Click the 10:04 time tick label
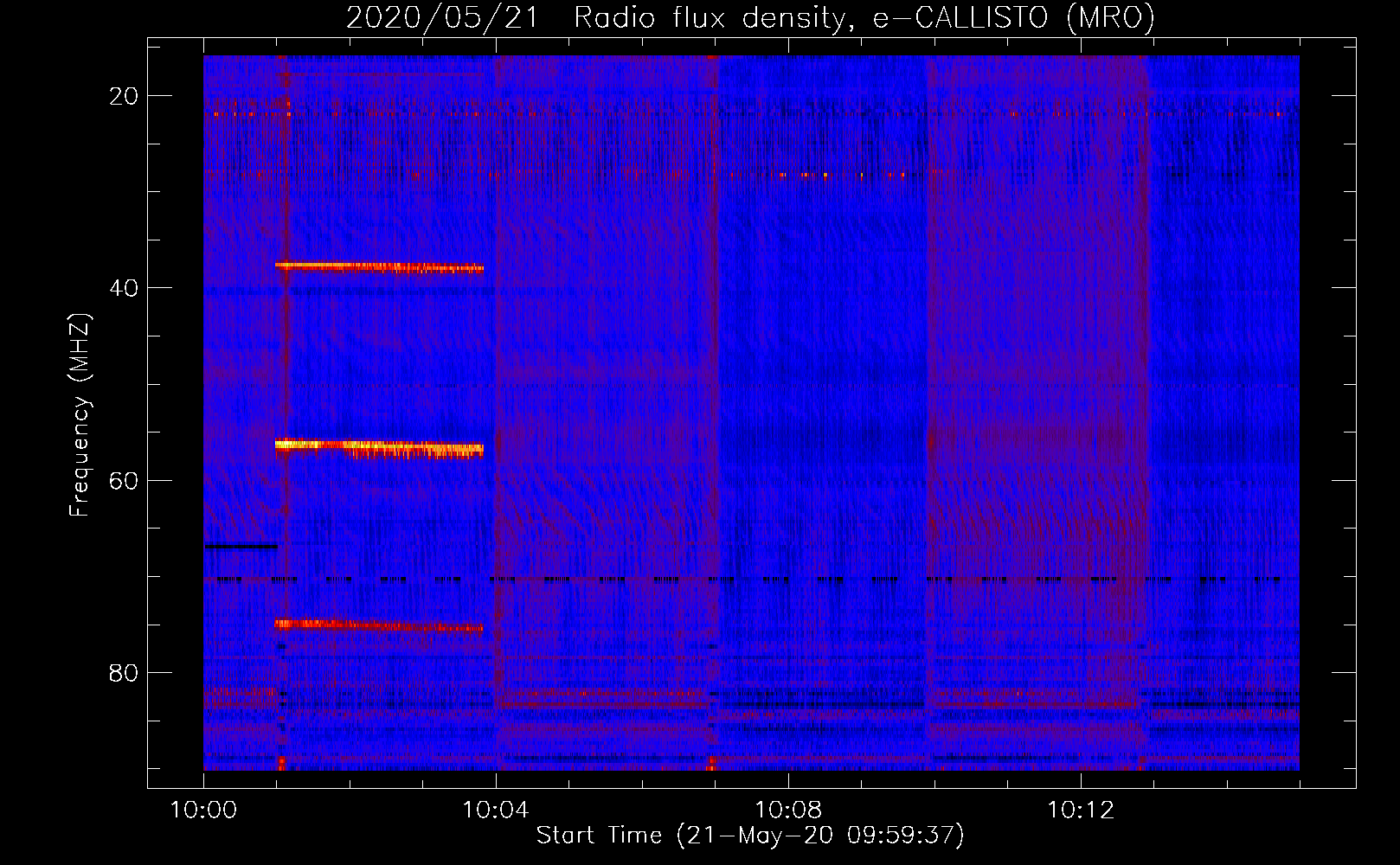1400x865 pixels. tap(496, 811)
